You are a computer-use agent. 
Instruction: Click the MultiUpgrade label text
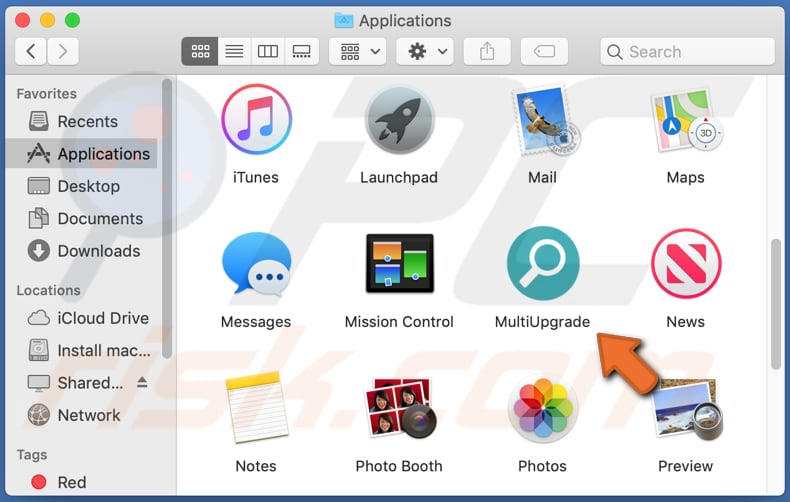(x=542, y=322)
